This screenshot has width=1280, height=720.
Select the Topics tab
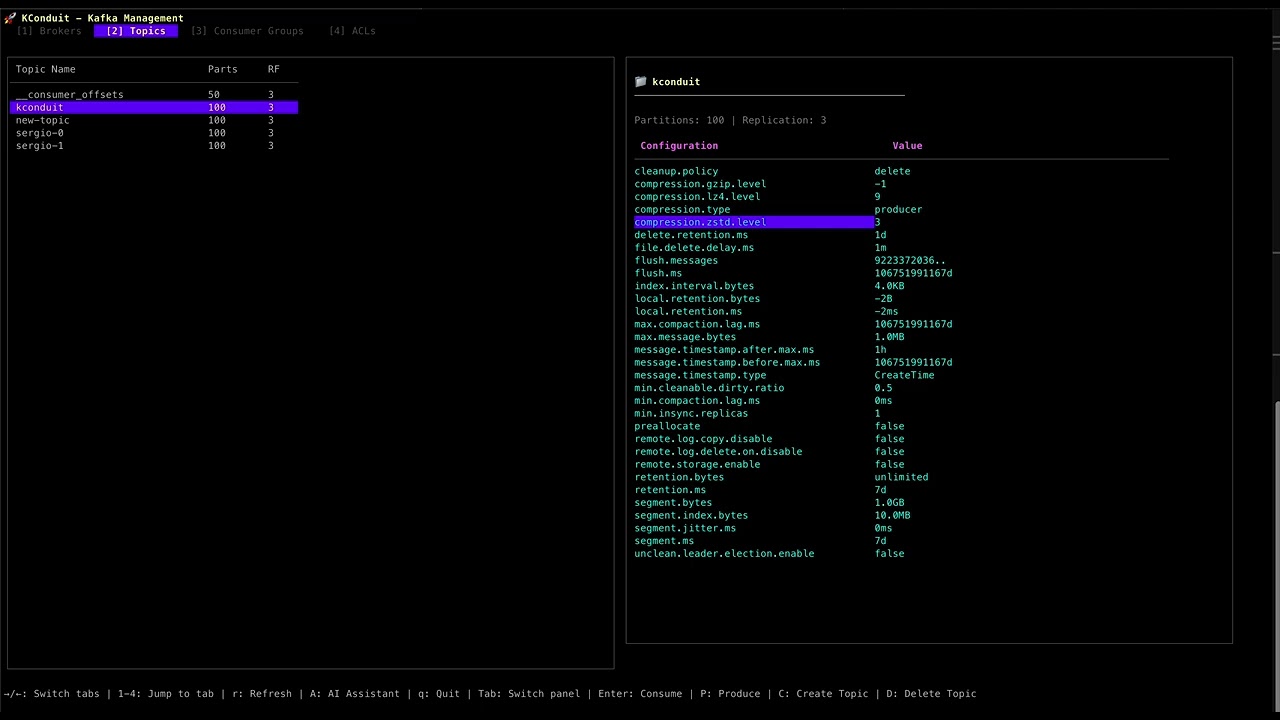(136, 31)
